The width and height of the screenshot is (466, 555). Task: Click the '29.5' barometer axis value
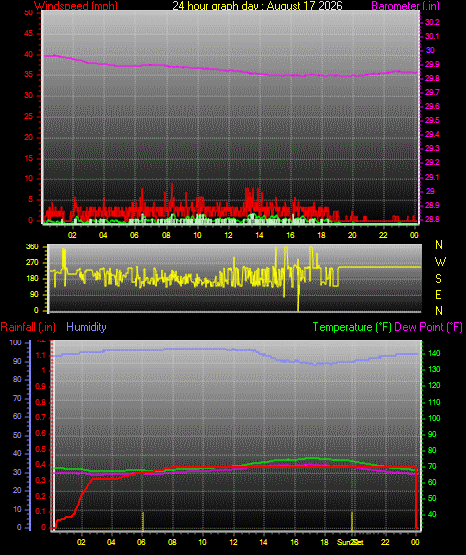pyautogui.click(x=432, y=120)
